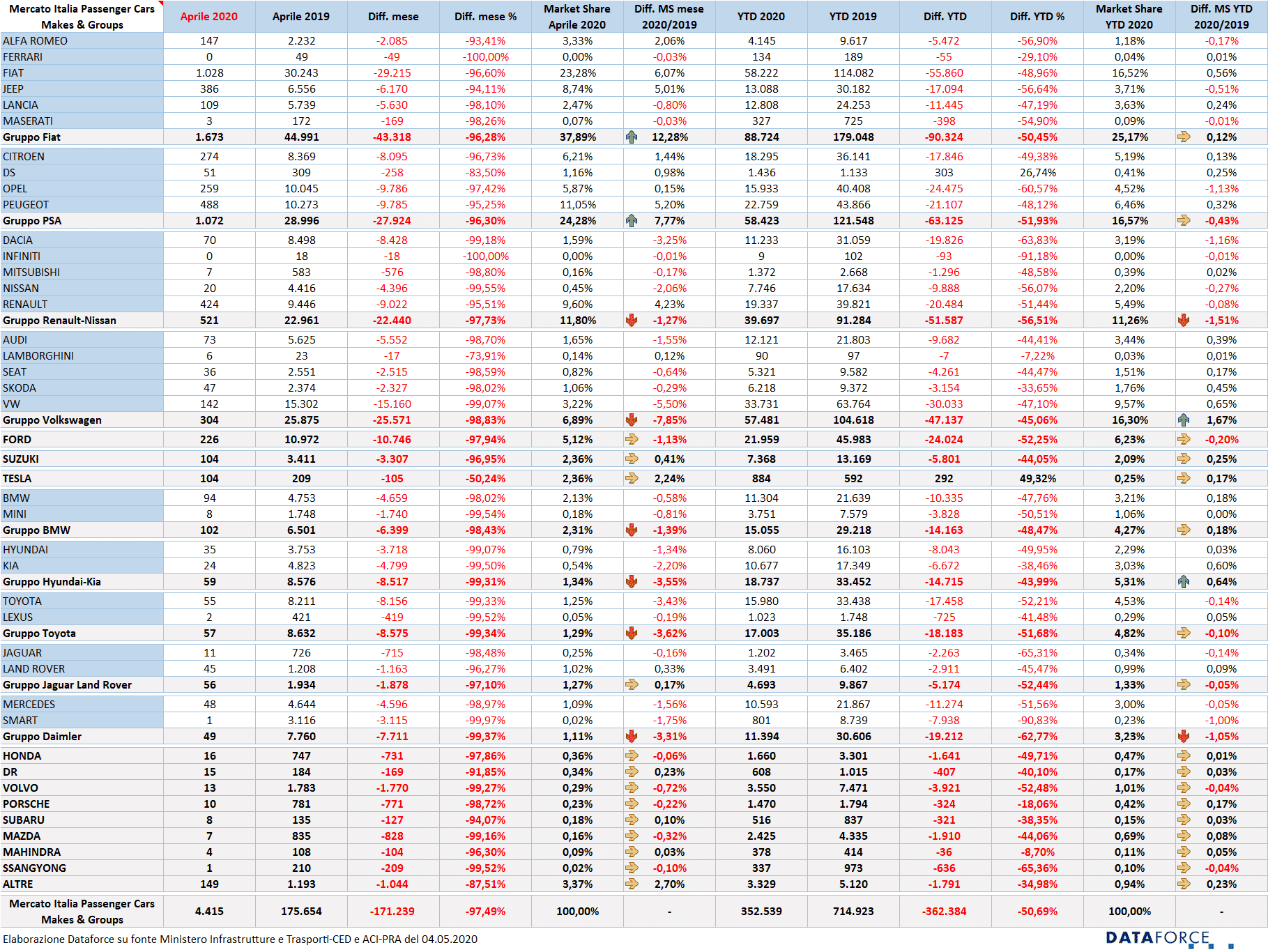Click market total Aprile 2020 value 4.415
Image resolution: width=1268 pixels, height=952 pixels.
[209, 912]
